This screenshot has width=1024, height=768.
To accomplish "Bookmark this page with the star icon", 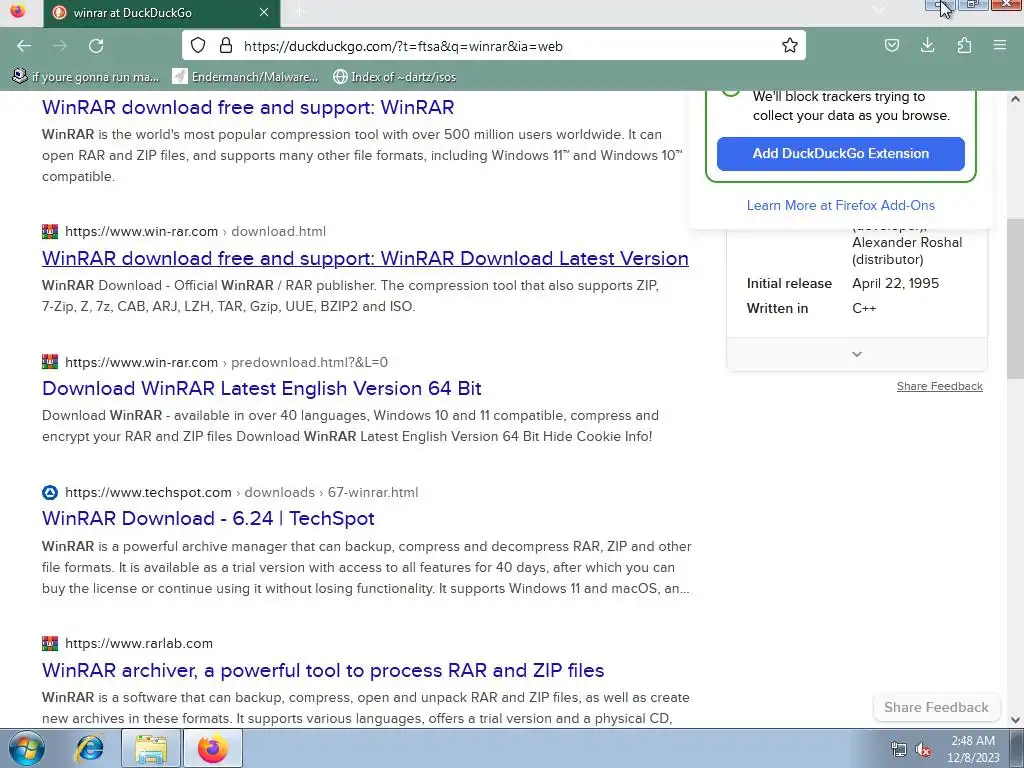I will click(790, 46).
